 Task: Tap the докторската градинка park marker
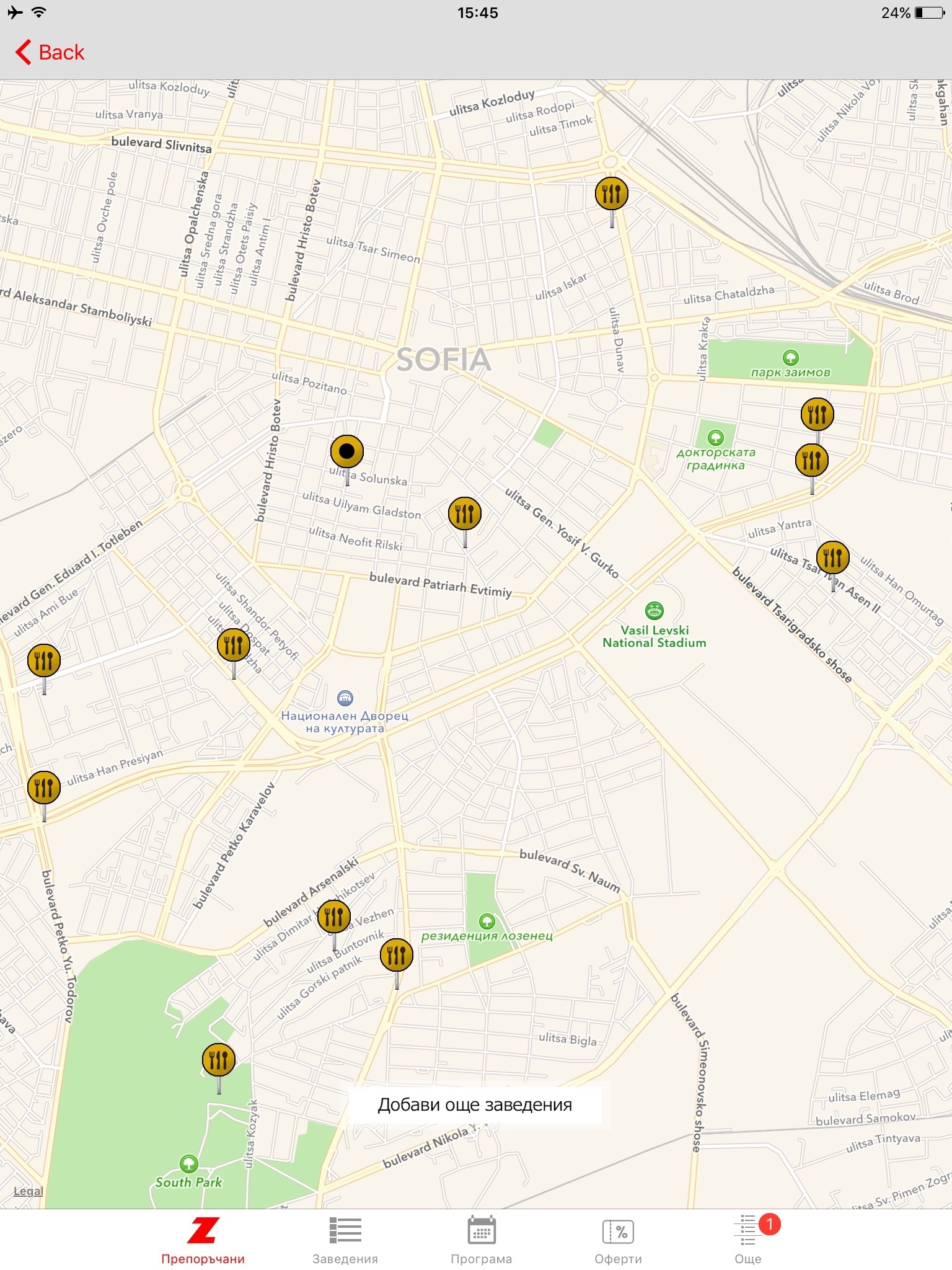716,438
